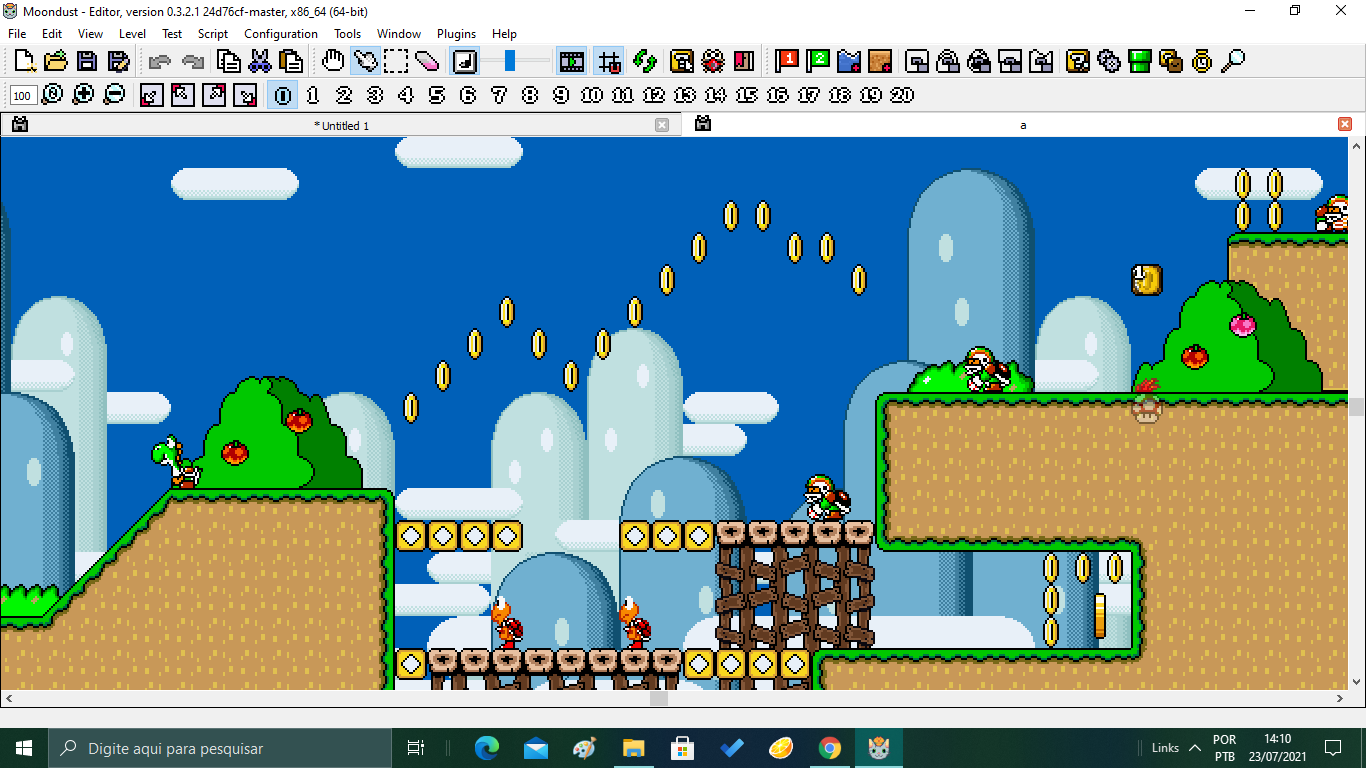This screenshot has height=768, width=1366.
Task: Open level properties question-block icon
Action: (682, 61)
